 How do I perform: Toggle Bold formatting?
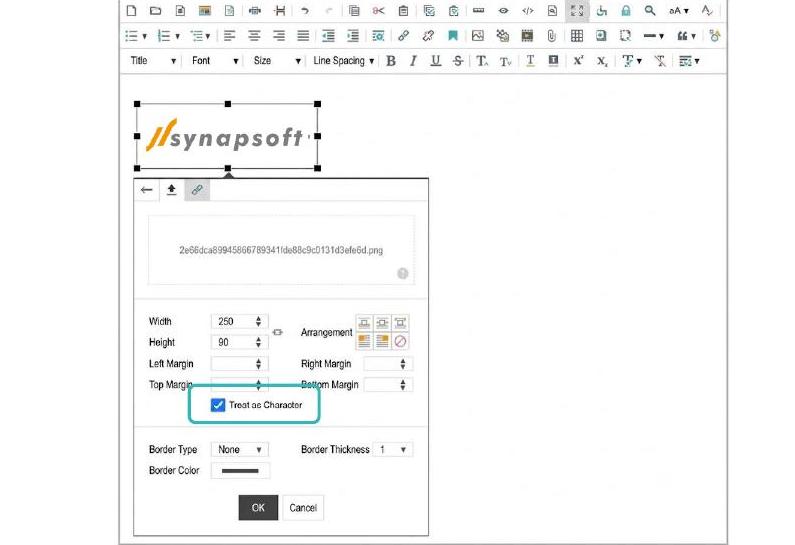[391, 61]
